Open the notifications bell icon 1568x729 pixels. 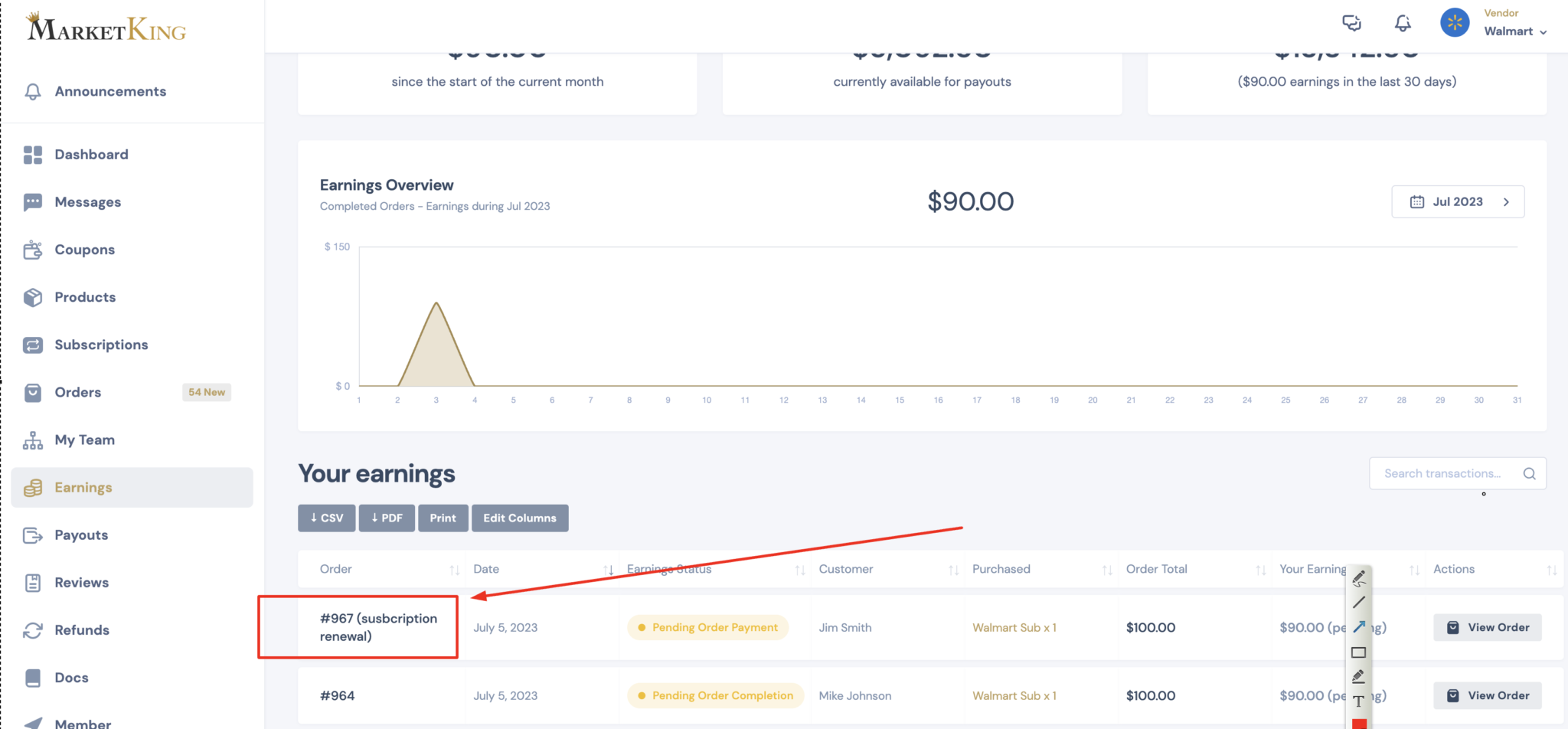point(1403,23)
